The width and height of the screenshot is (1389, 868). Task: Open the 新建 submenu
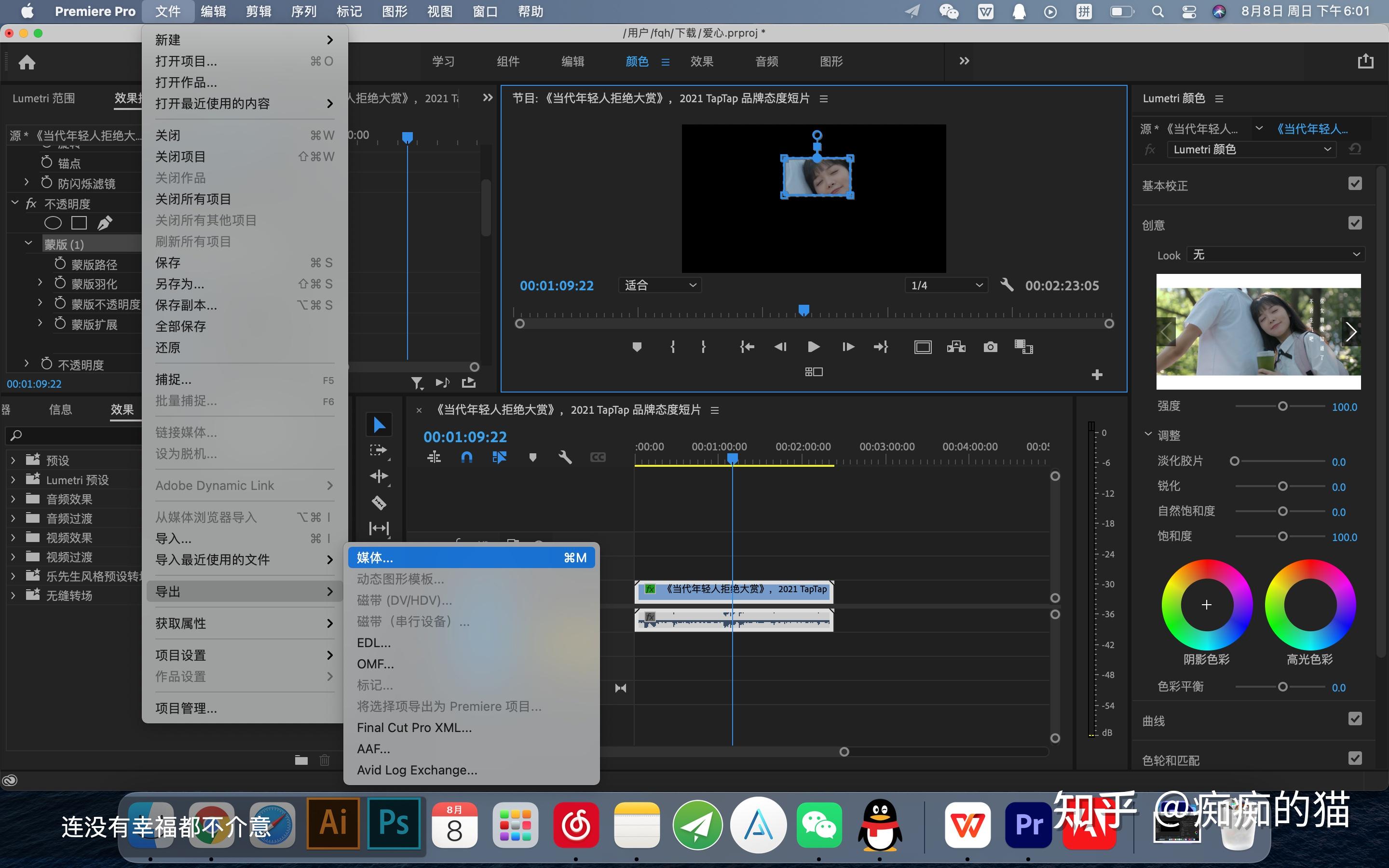(x=244, y=40)
